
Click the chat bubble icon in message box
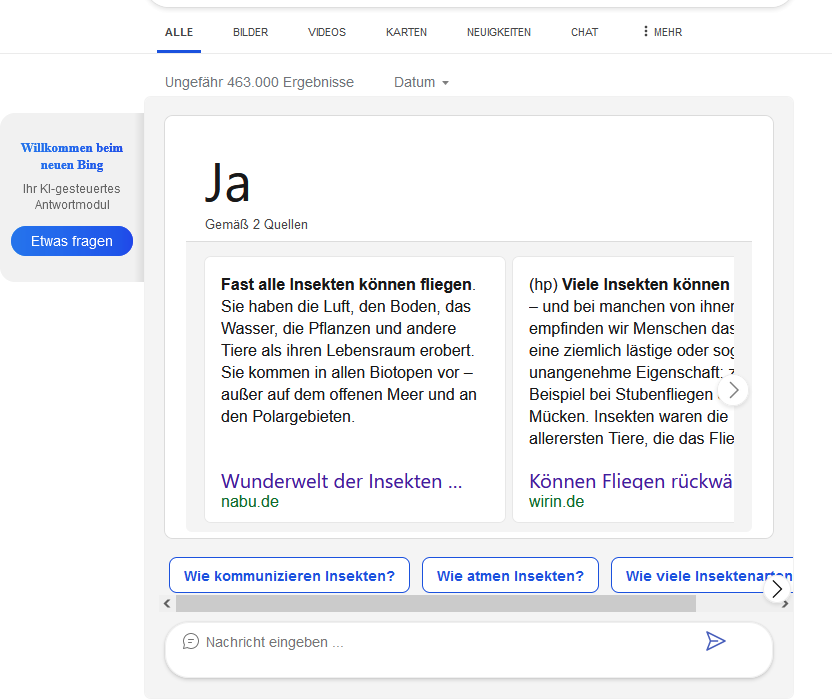(x=191, y=642)
